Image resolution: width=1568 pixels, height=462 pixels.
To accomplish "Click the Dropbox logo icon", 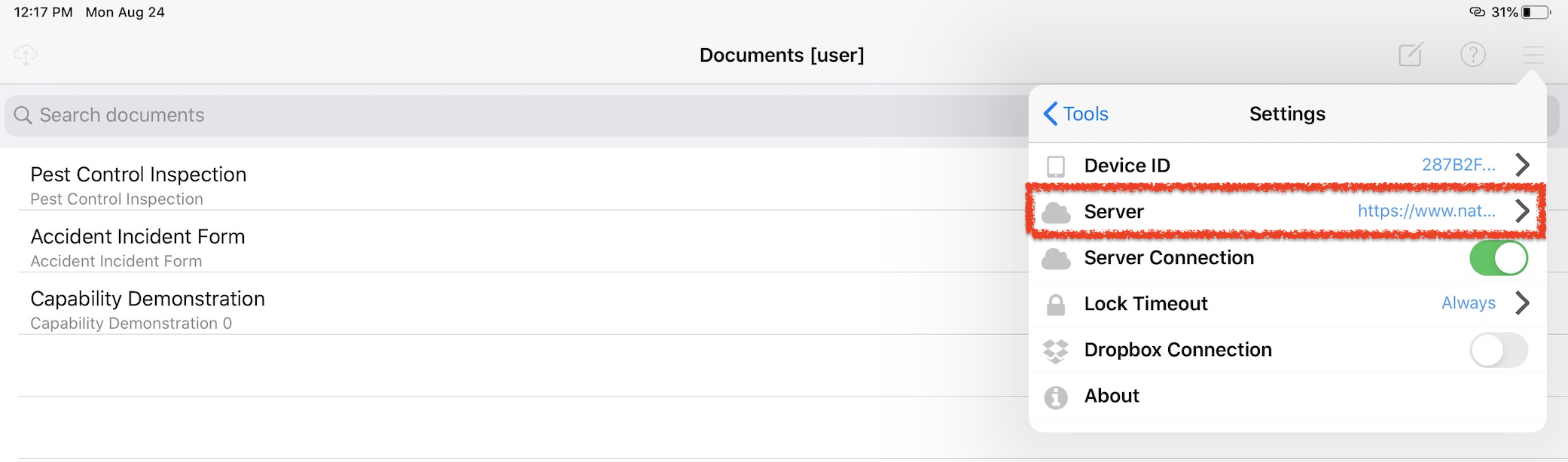I will pos(1056,351).
